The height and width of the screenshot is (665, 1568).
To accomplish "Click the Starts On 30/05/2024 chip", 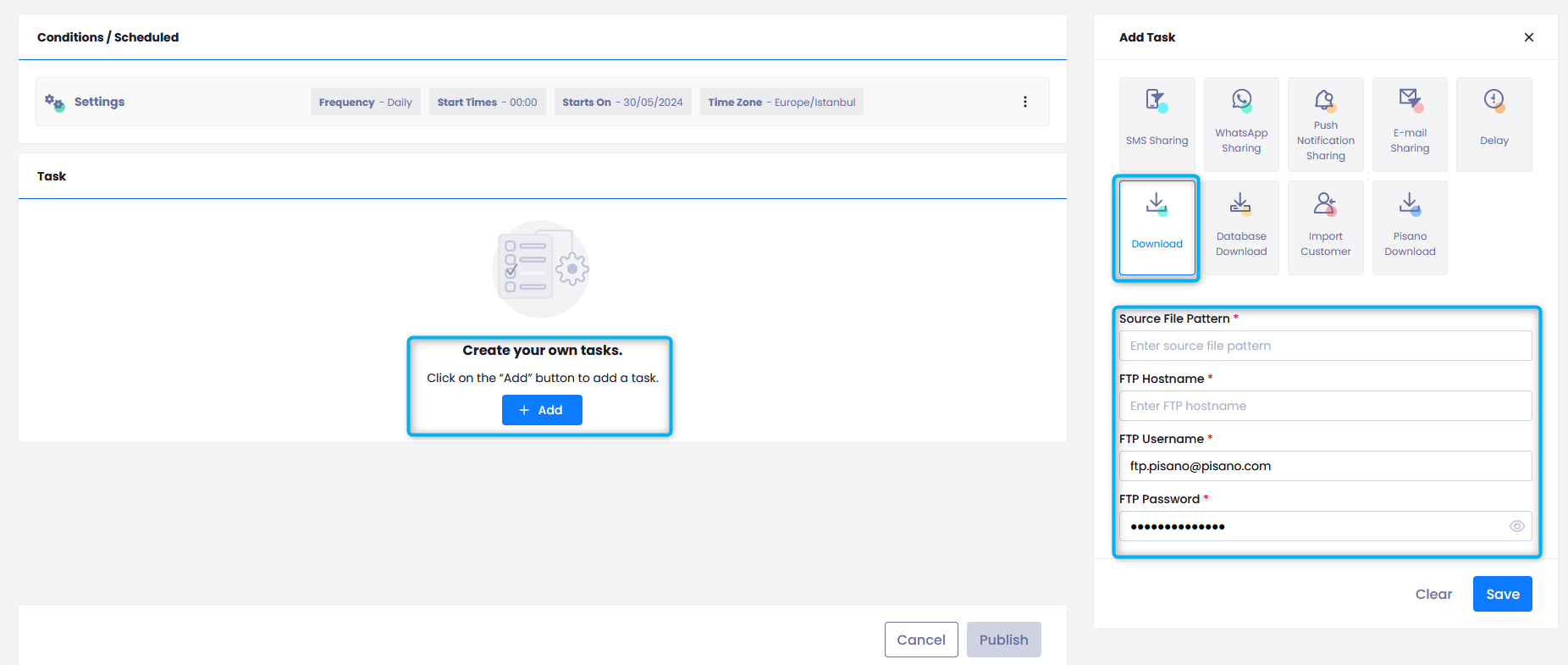I will coord(623,102).
